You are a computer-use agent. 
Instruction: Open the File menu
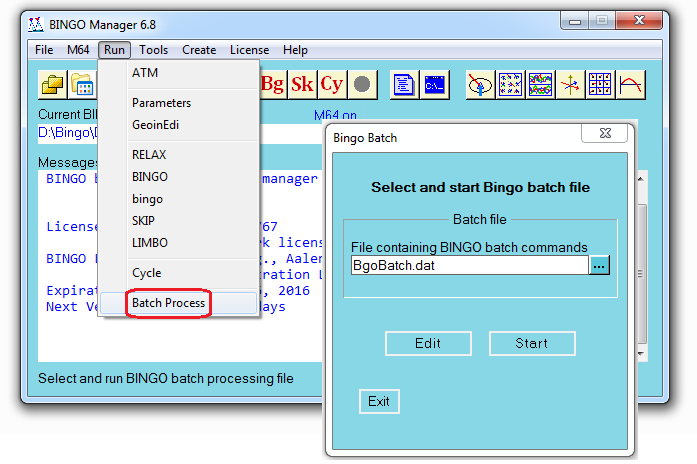(x=44, y=50)
